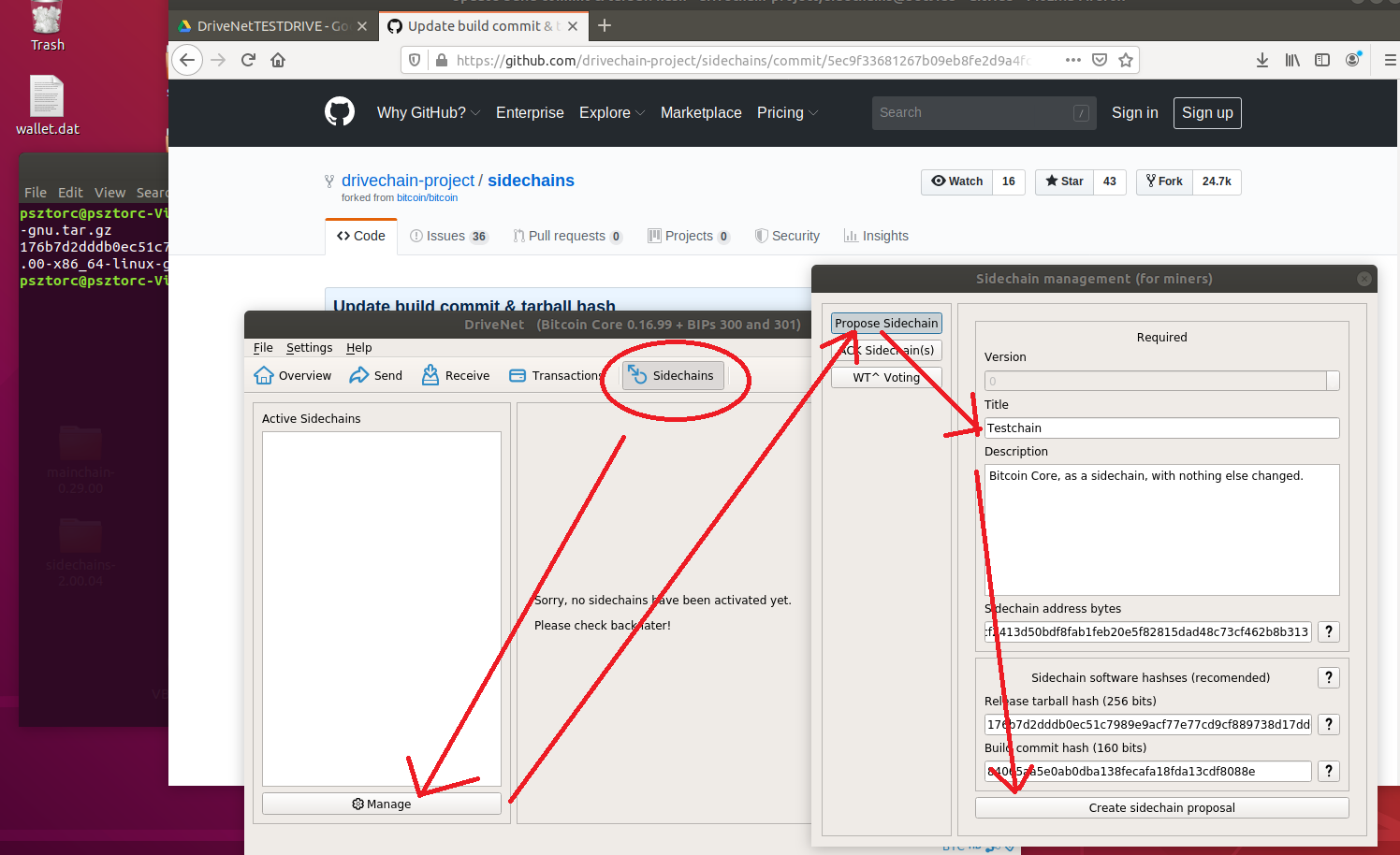
Task: Click the Manage sidechains button
Action: (x=382, y=804)
